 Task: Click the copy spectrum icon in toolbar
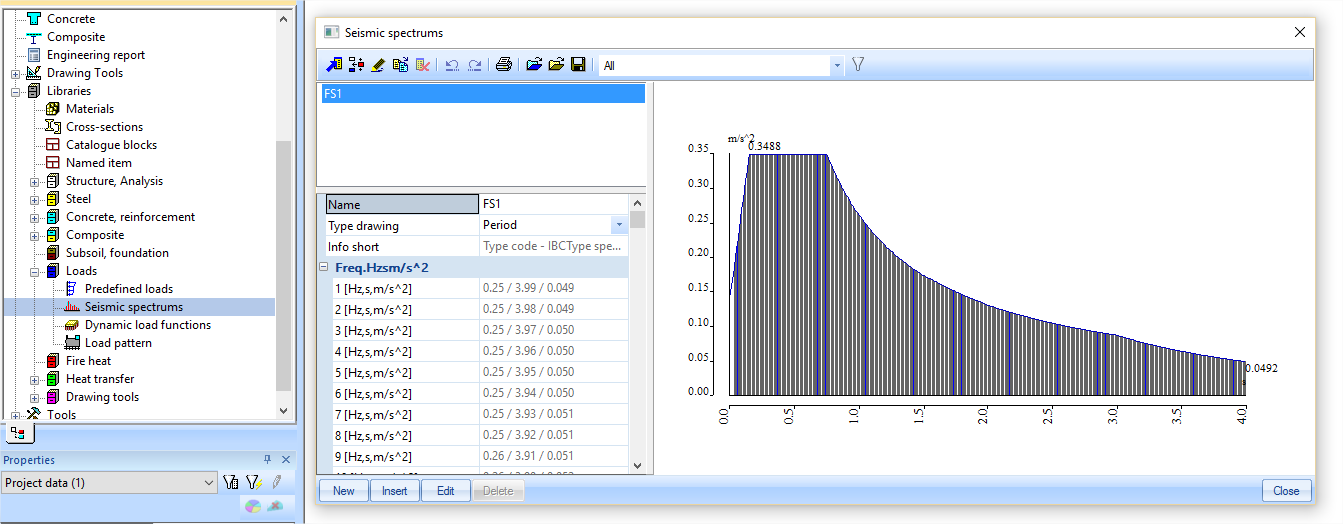pyautogui.click(x=401, y=65)
